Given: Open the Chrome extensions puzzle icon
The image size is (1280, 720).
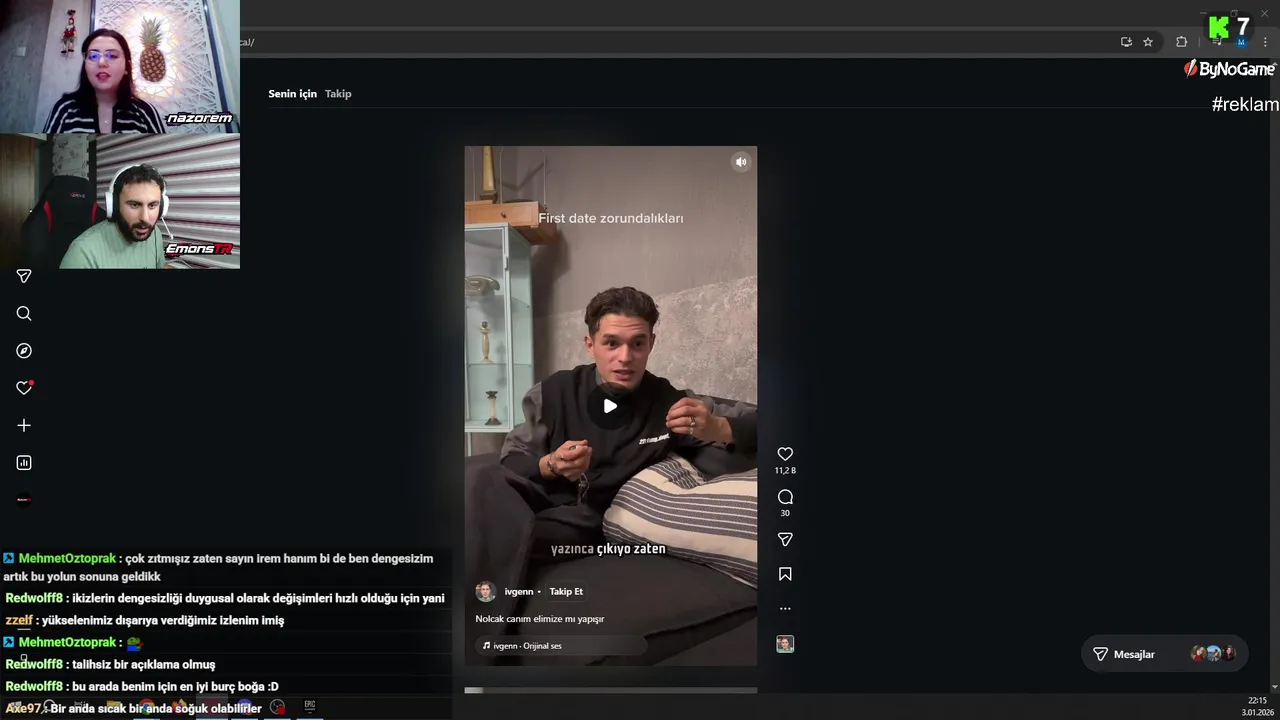Looking at the screenshot, I should click(1181, 42).
